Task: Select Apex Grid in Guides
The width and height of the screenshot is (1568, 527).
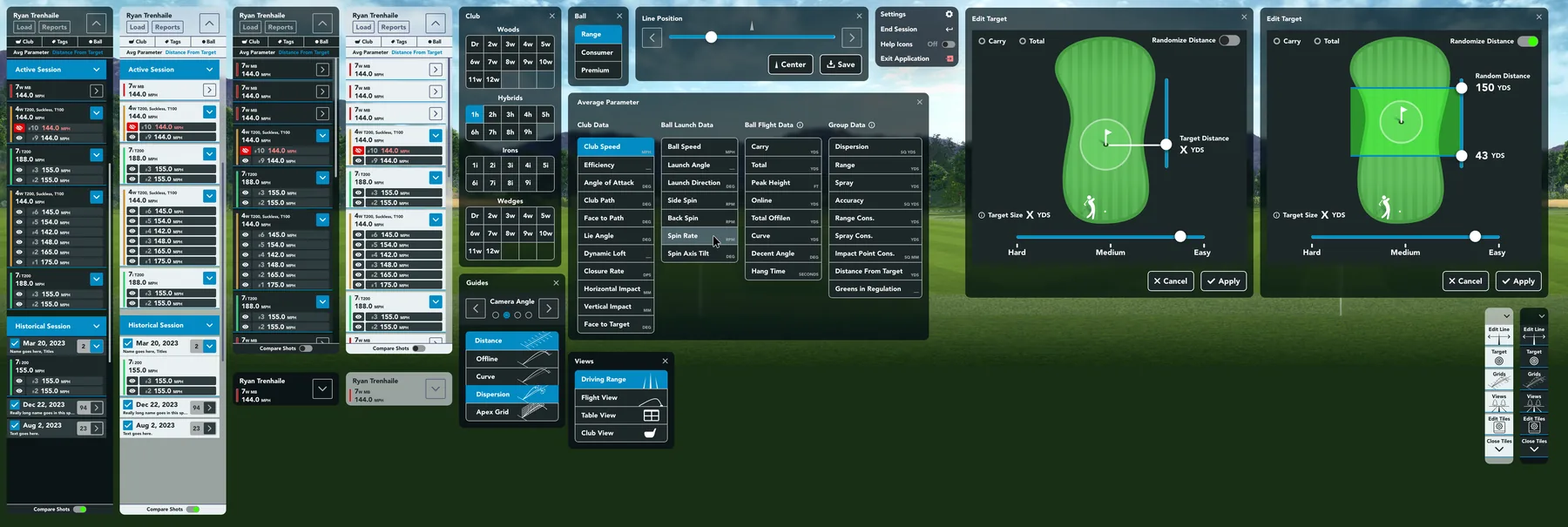Action: [512, 412]
